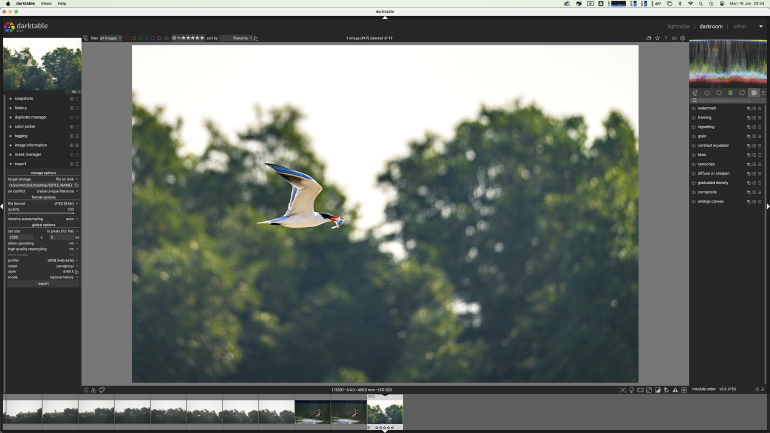
Task: Browse for export folder icon
Action: [x=77, y=186]
